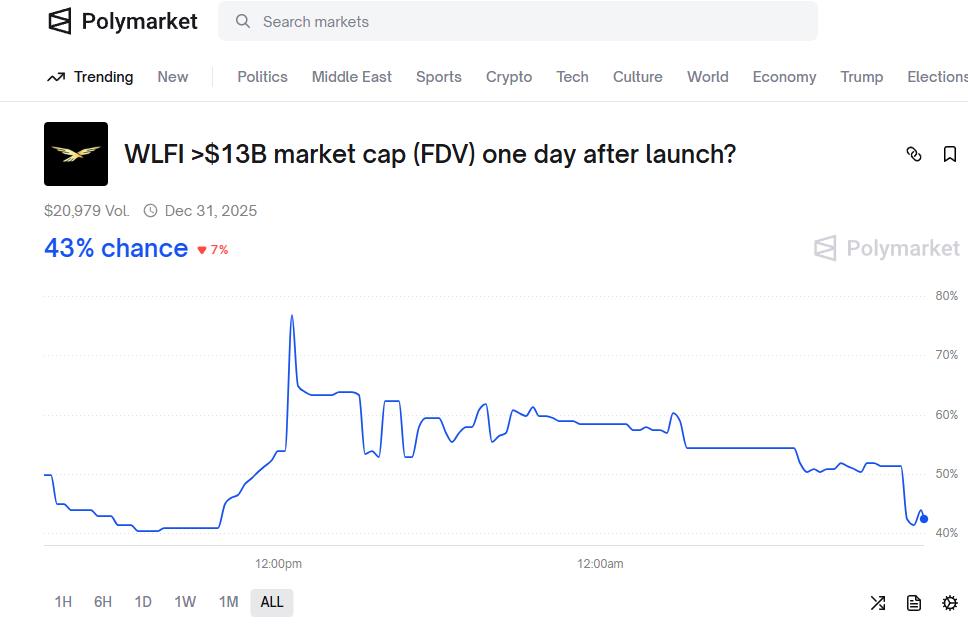Click the WLFI eagle market thumbnail
Viewport: 968px width, 629px height.
click(x=76, y=154)
